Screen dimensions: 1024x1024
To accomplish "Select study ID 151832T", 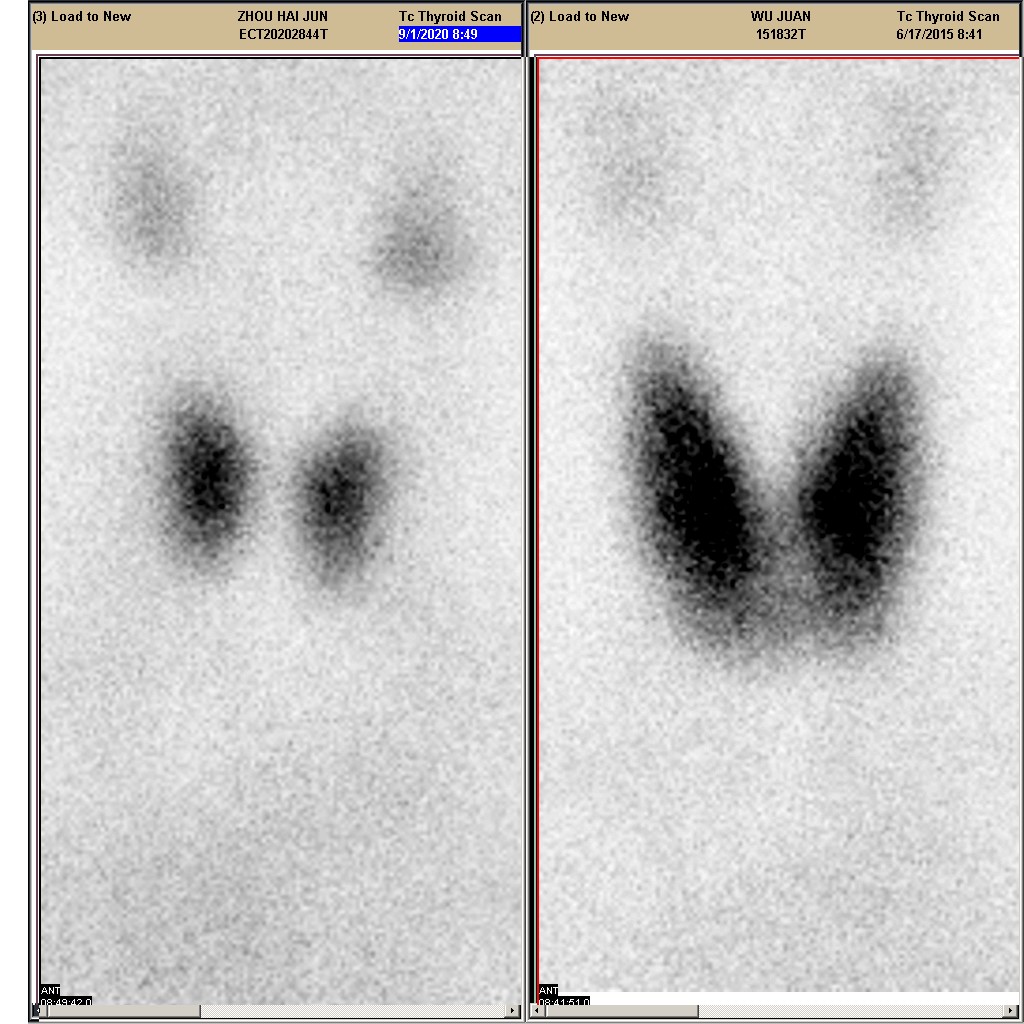I will (781, 35).
